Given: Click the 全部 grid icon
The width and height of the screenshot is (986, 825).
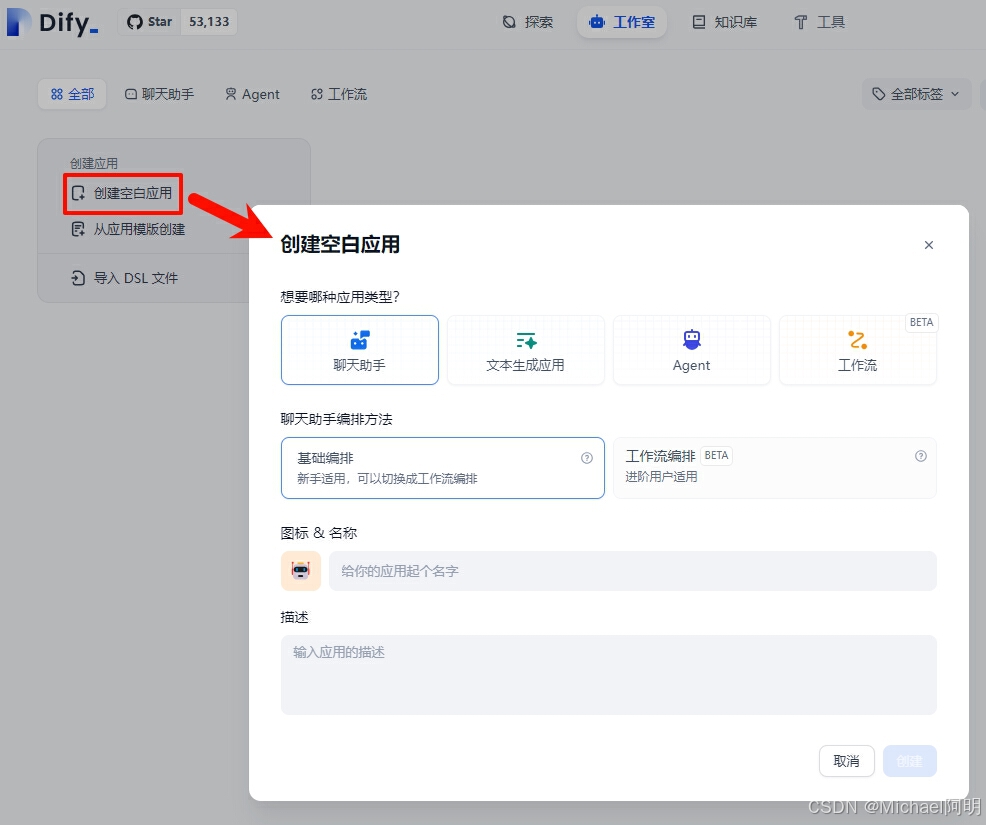Looking at the screenshot, I should coord(57,94).
